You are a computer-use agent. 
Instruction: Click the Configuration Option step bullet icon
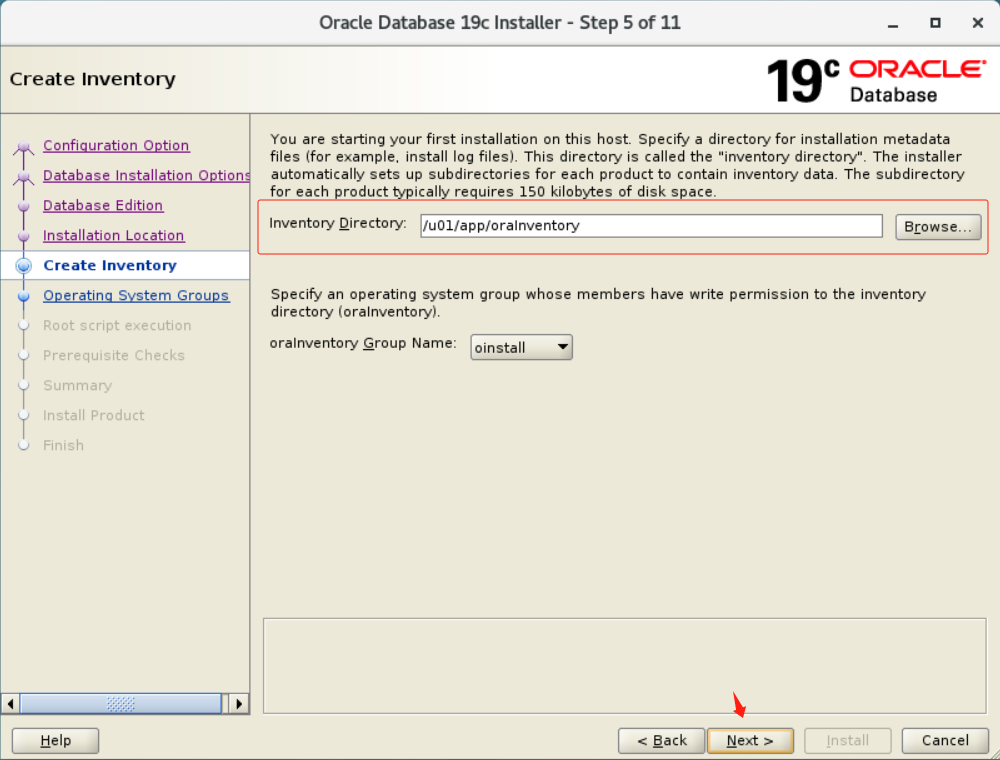24,147
